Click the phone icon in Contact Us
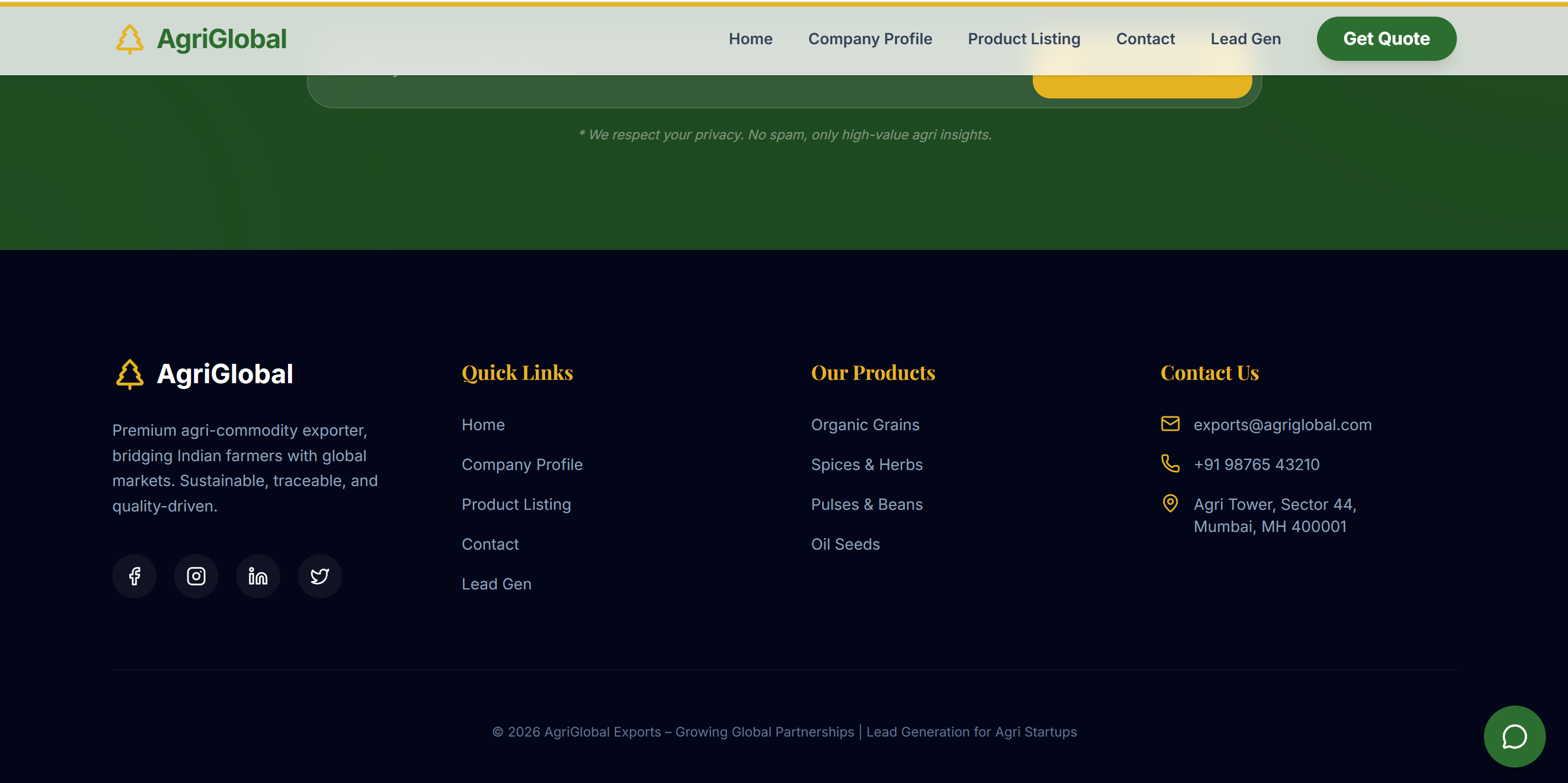The width and height of the screenshot is (1568, 783). coord(1170,464)
